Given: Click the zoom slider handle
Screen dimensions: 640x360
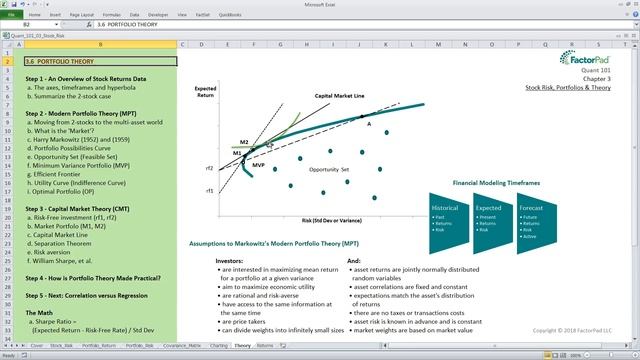Looking at the screenshot, I should (611, 356).
